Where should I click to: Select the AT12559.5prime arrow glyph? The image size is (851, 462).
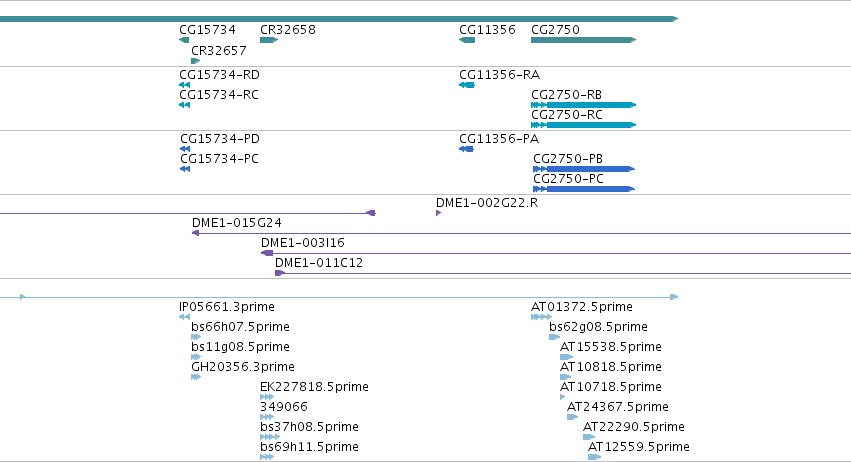[x=594, y=457]
